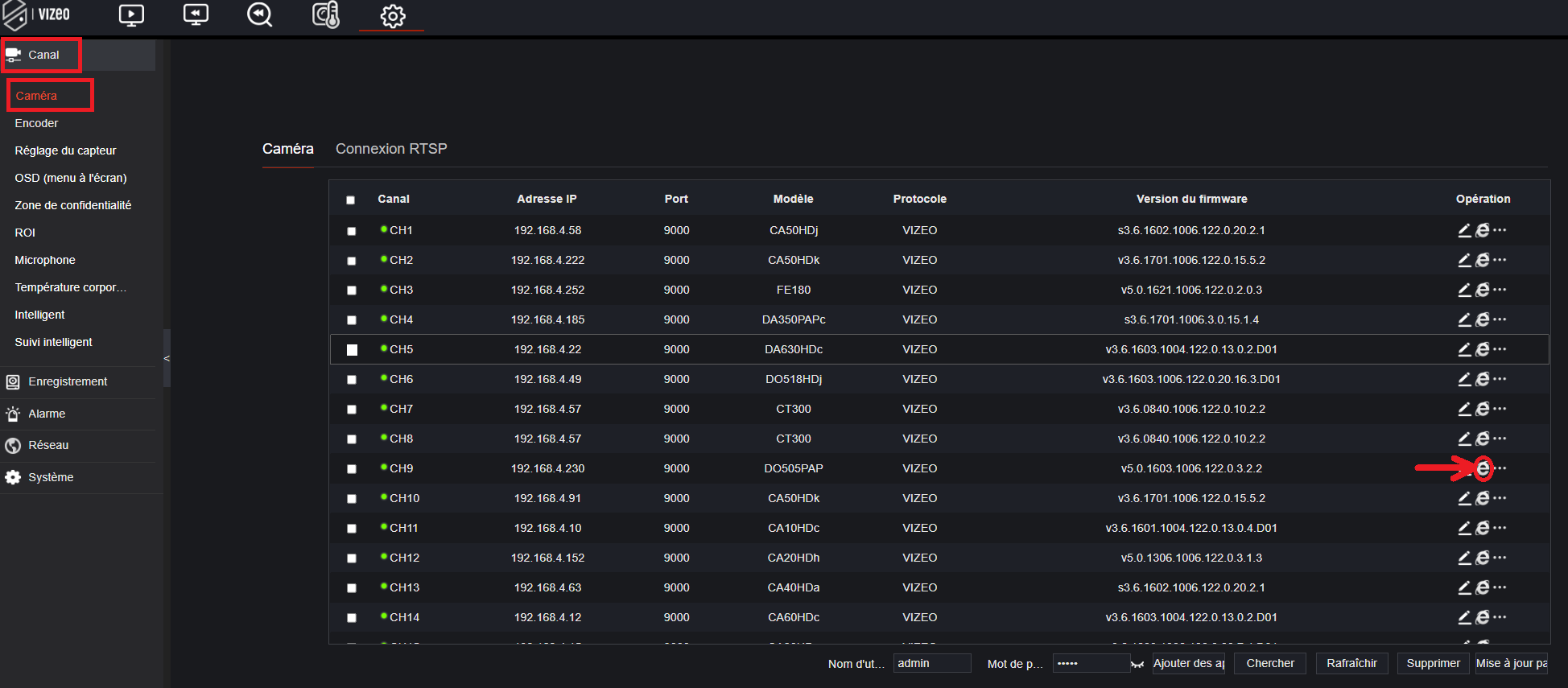This screenshot has width=1568, height=688.
Task: Open more options for CH3
Action: coord(1500,290)
